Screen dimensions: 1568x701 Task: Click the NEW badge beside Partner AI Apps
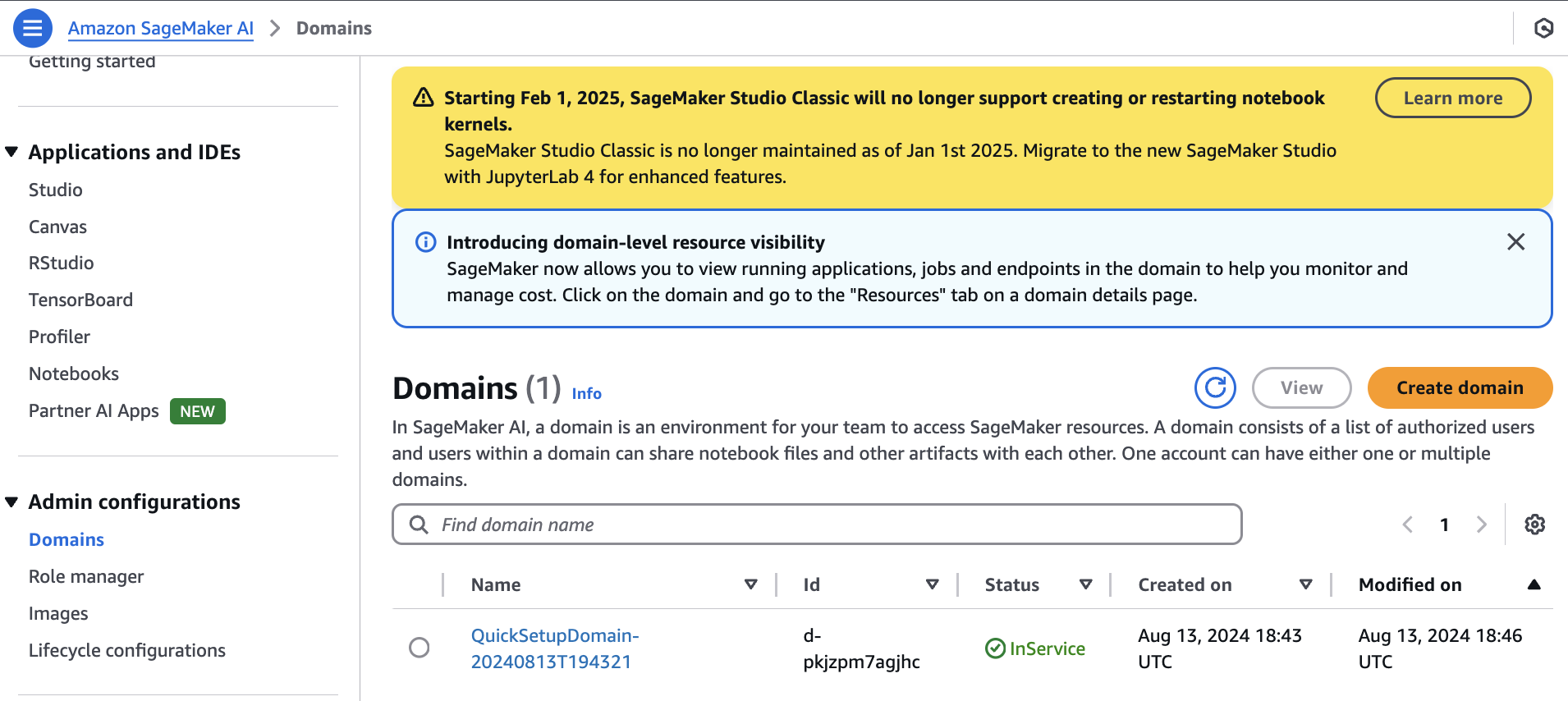[197, 411]
